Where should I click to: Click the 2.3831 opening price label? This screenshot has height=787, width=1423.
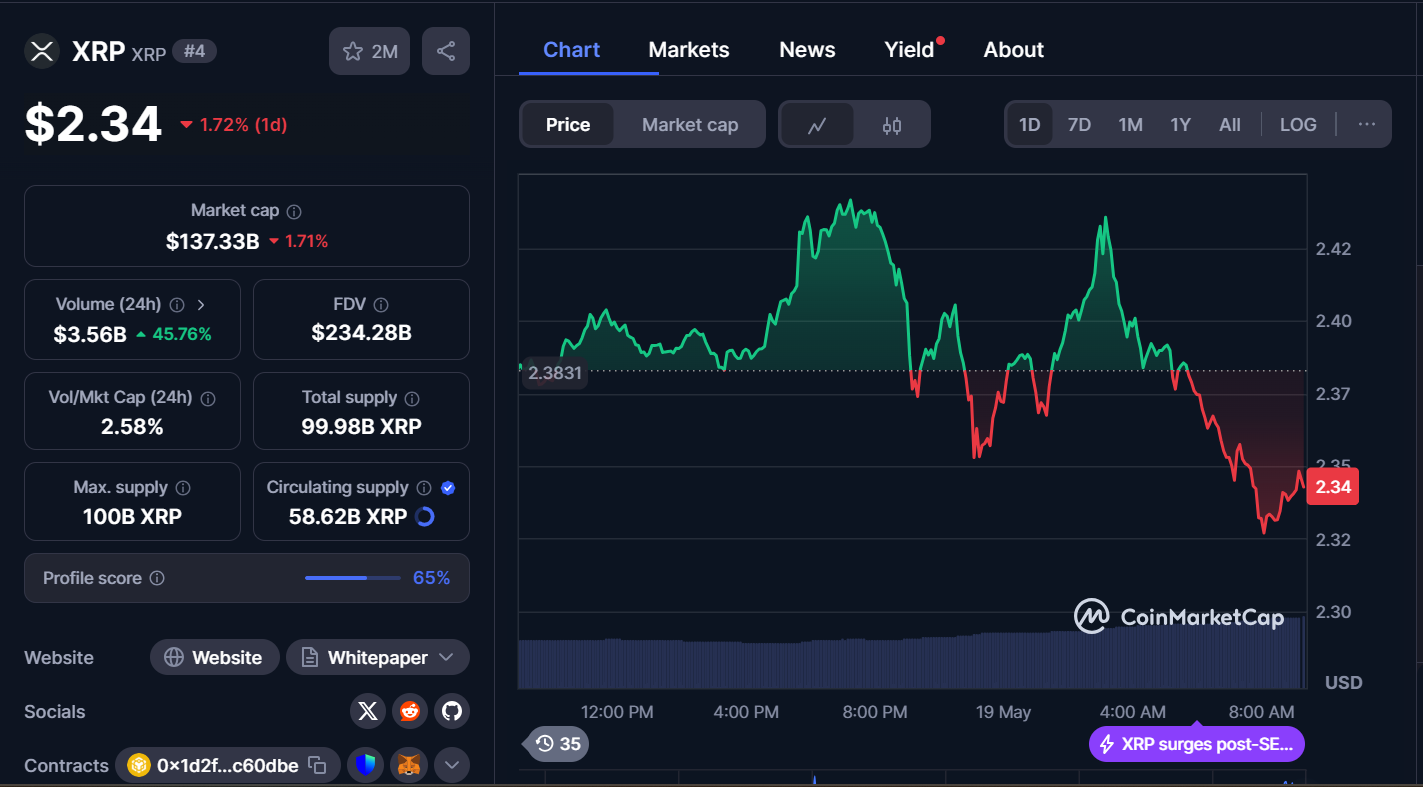coord(554,372)
